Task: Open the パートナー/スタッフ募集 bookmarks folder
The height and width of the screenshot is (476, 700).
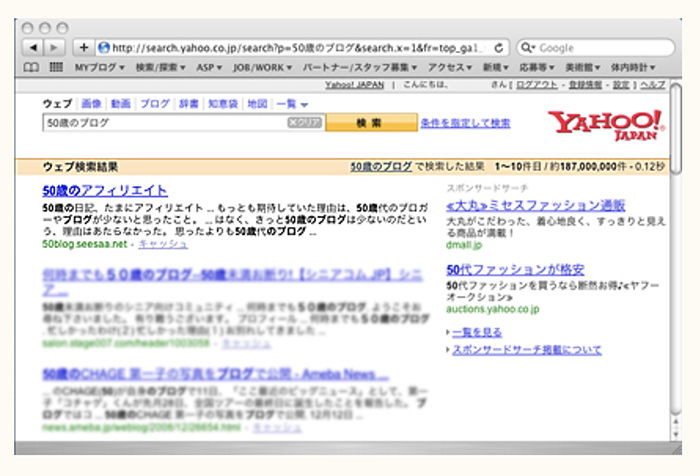Action: [360, 67]
